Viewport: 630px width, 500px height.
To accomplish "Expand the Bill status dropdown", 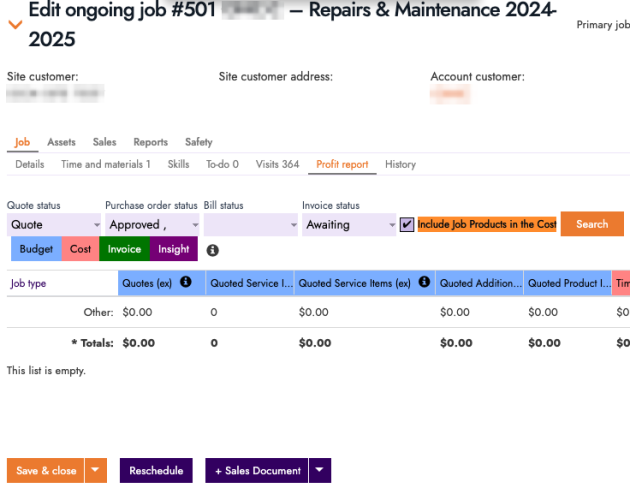I will pos(251,225).
